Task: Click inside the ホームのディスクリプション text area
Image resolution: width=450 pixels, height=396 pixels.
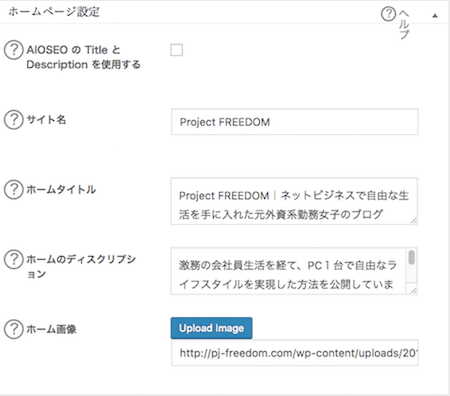Action: point(288,271)
